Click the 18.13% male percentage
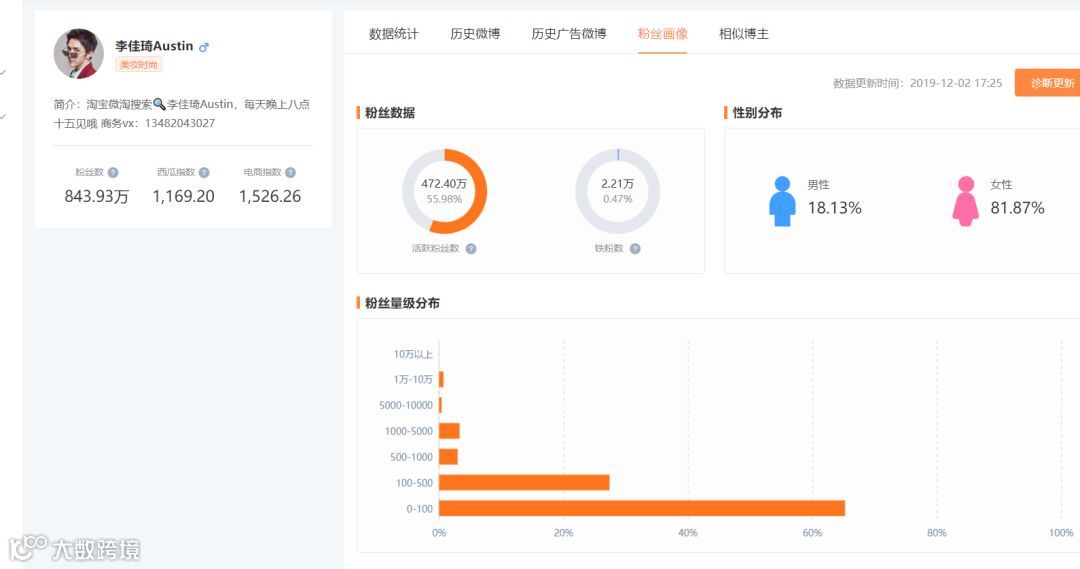Image resolution: width=1080 pixels, height=569 pixels. point(834,208)
